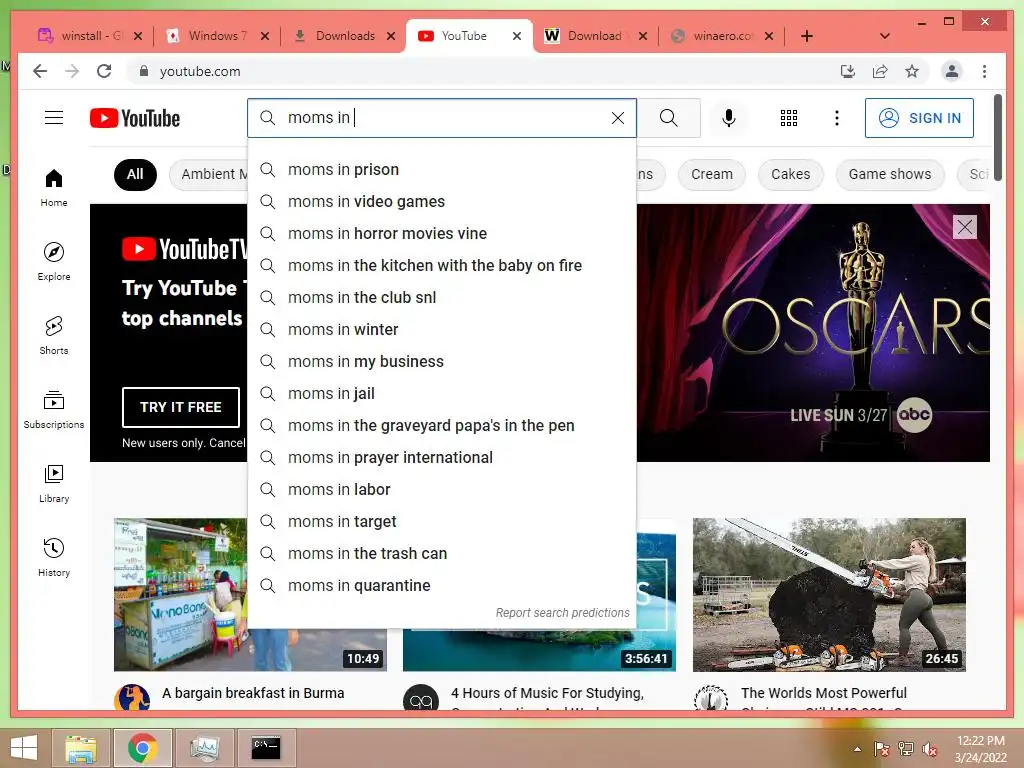This screenshot has width=1024, height=768.
Task: Open "A bargain breakfast in Burma" video title
Action: (x=253, y=693)
